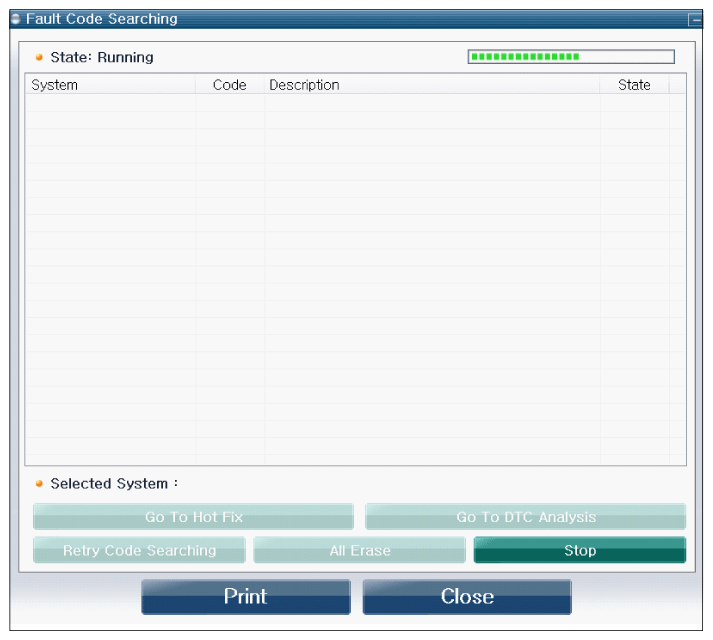Click the Selected System label
Screen dimensions: 713x640
click(114, 484)
